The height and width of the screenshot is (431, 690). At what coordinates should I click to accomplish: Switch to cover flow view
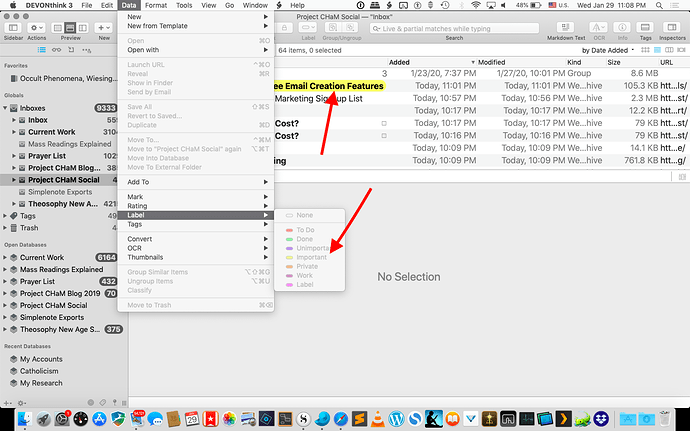(682, 50)
